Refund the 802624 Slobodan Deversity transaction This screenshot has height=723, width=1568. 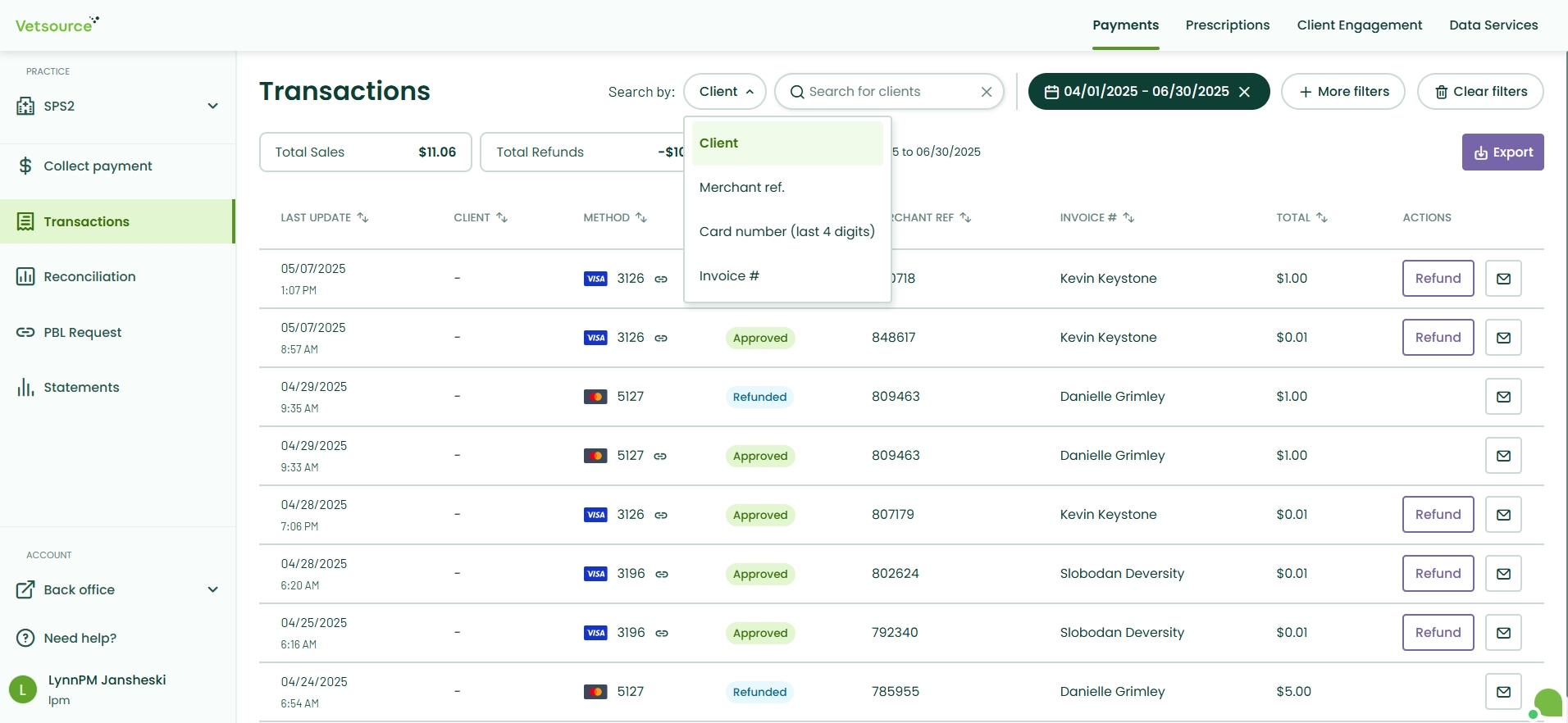[x=1438, y=574]
